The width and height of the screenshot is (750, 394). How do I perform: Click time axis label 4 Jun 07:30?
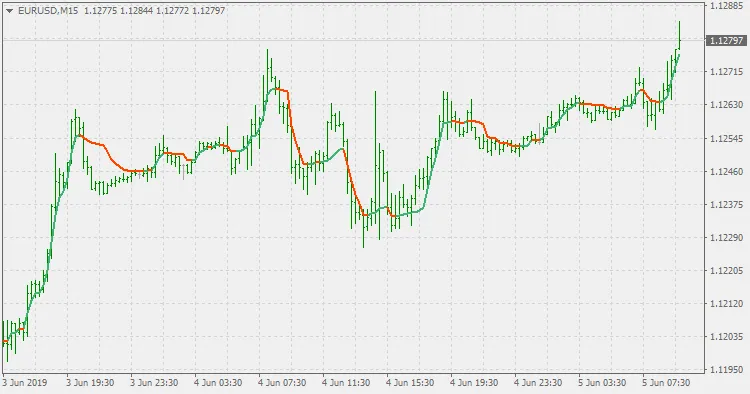(282, 383)
